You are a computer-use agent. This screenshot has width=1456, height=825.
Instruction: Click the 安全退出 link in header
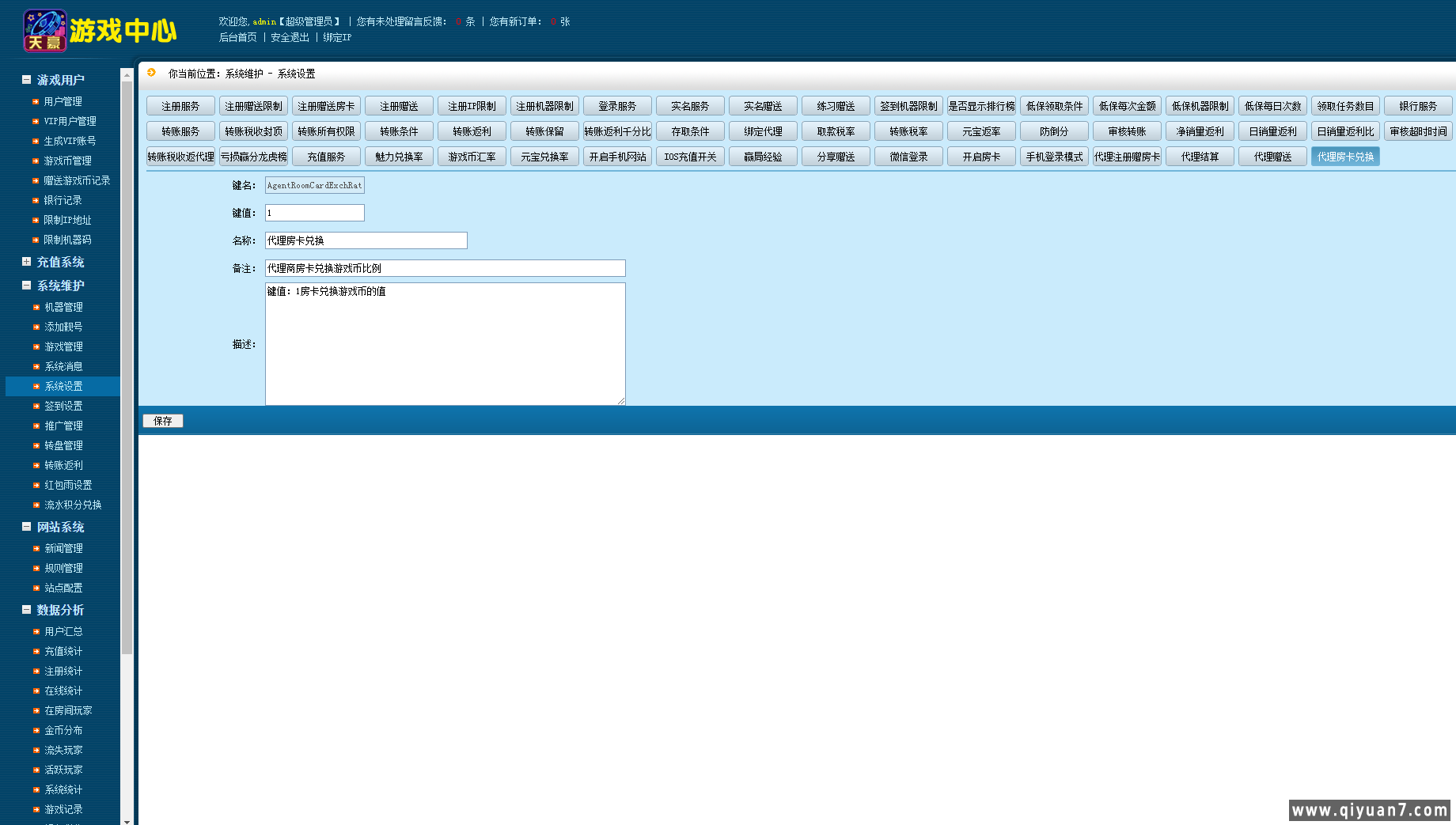point(290,37)
